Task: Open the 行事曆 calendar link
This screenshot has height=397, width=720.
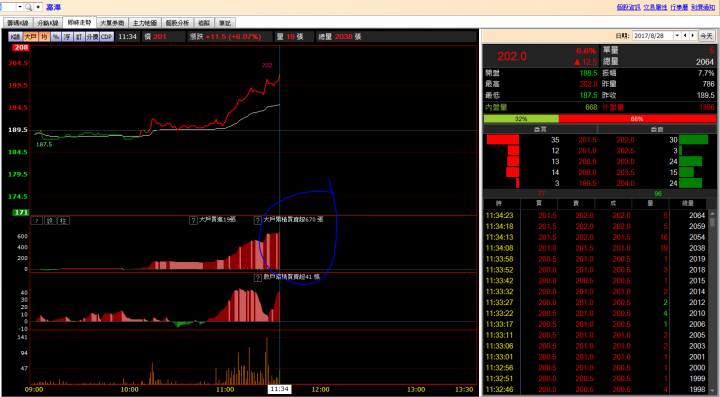Action: 679,7
